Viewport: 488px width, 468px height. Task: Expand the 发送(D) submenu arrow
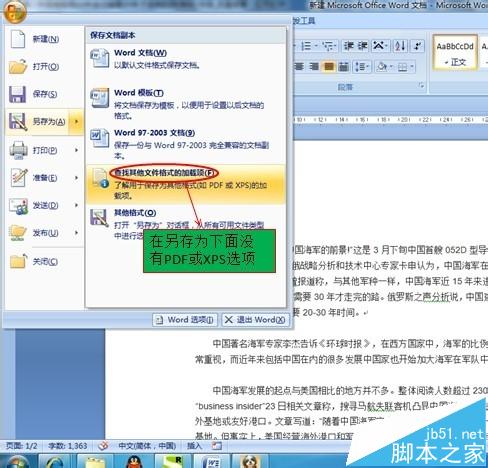pos(76,205)
